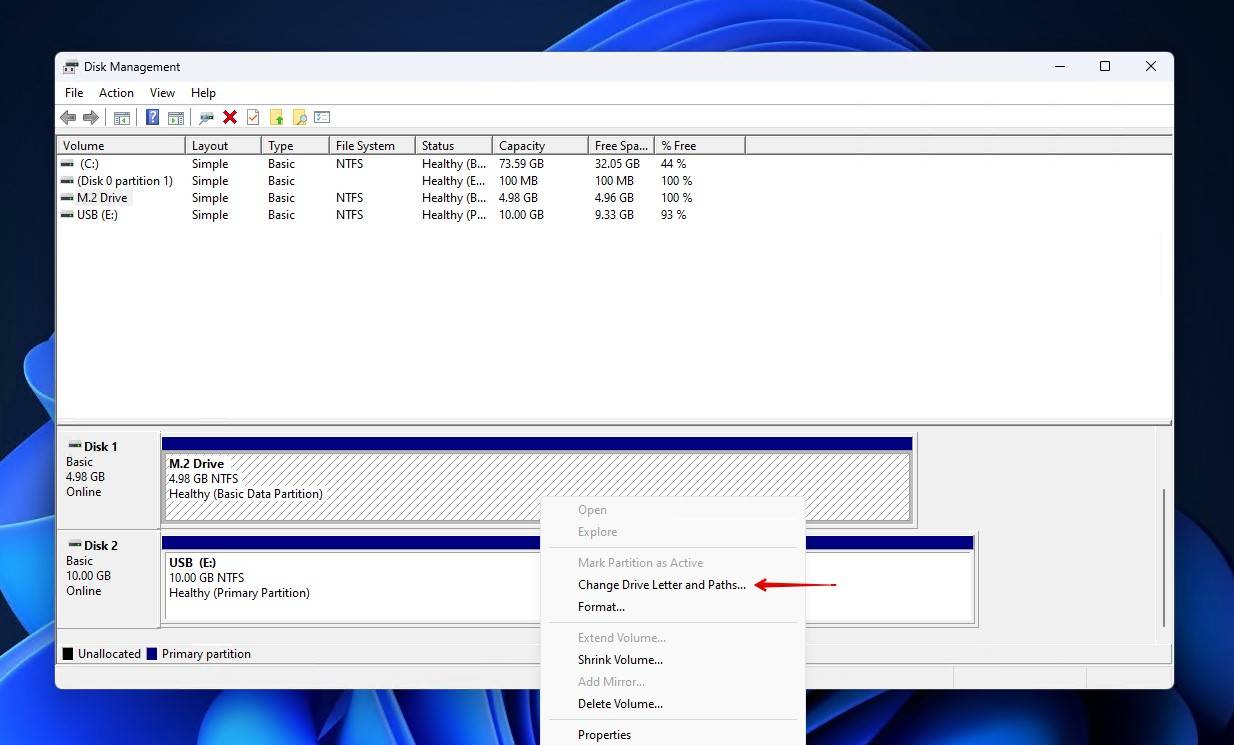Sort by Type column header
The height and width of the screenshot is (745, 1234).
[x=295, y=146]
